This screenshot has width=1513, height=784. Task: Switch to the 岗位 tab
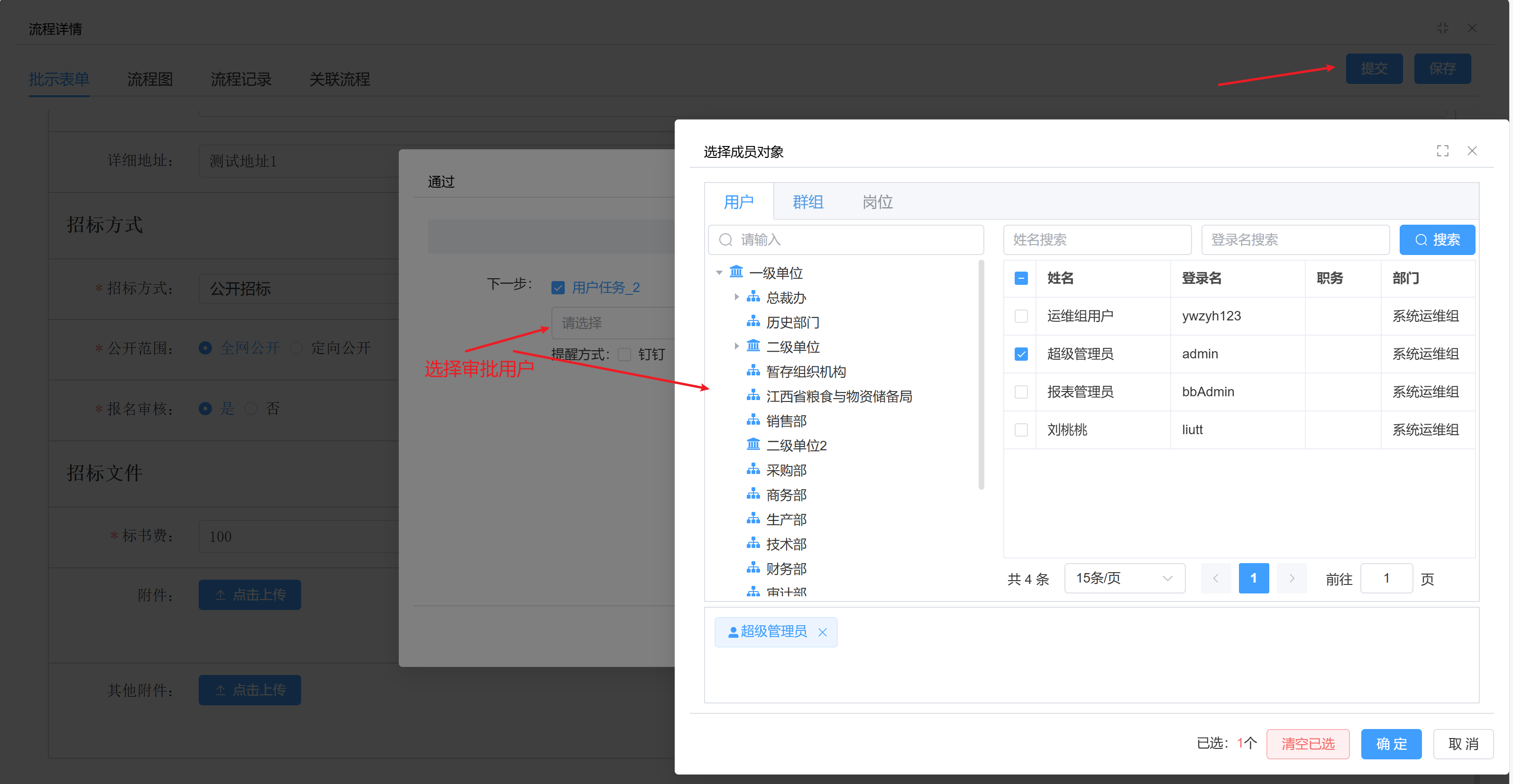coord(878,202)
